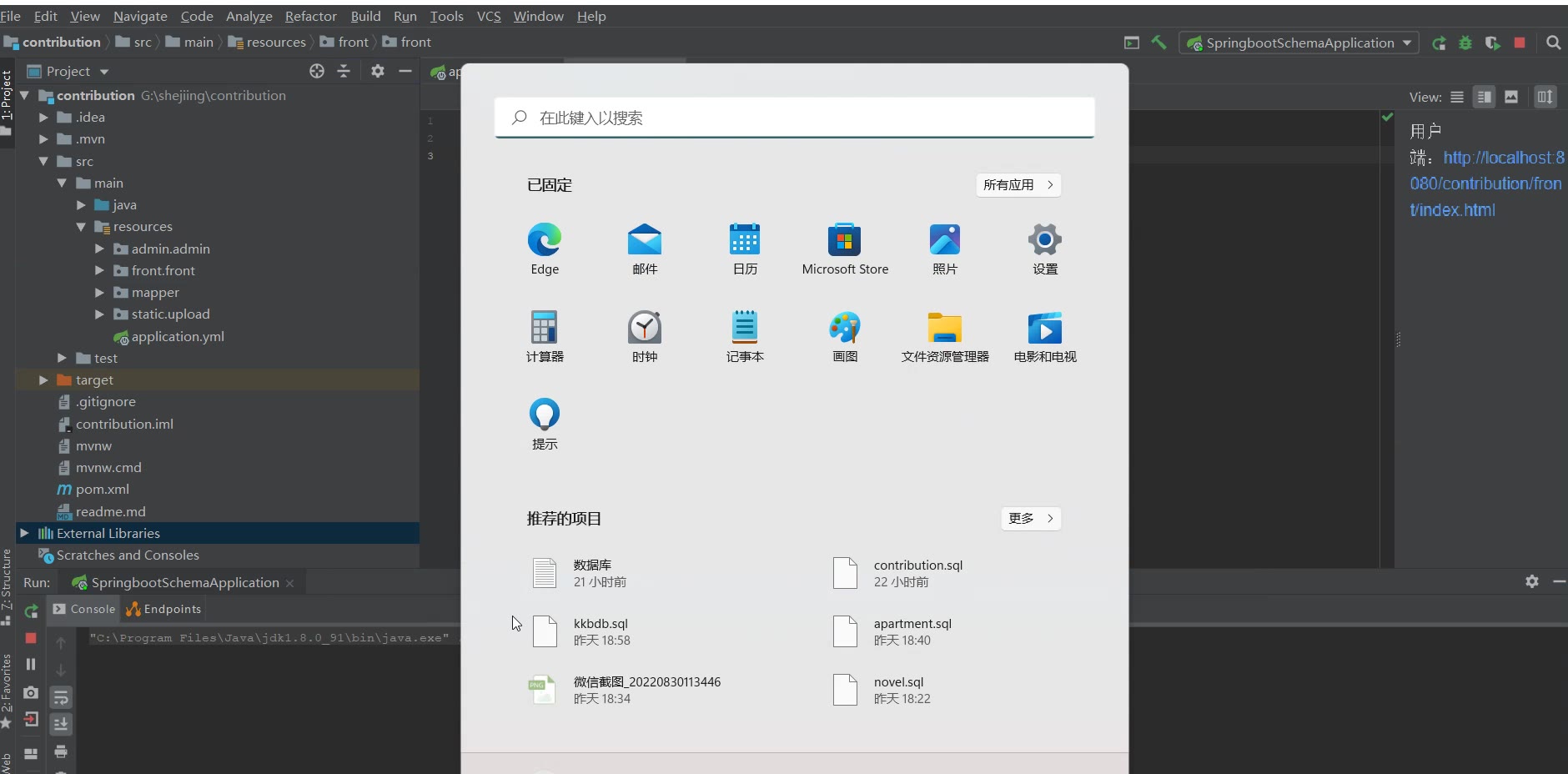Open the Navigate menu
This screenshot has width=1568, height=774.
[x=140, y=16]
